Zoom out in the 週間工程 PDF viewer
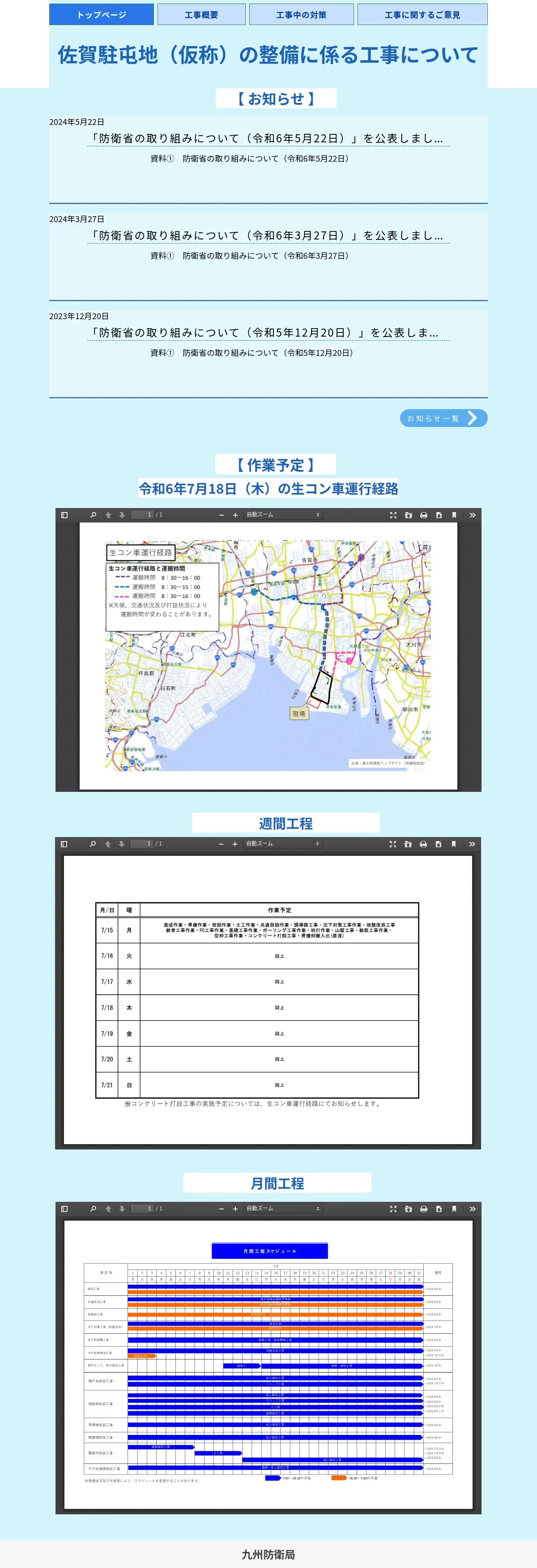537x1568 pixels. pos(221,844)
